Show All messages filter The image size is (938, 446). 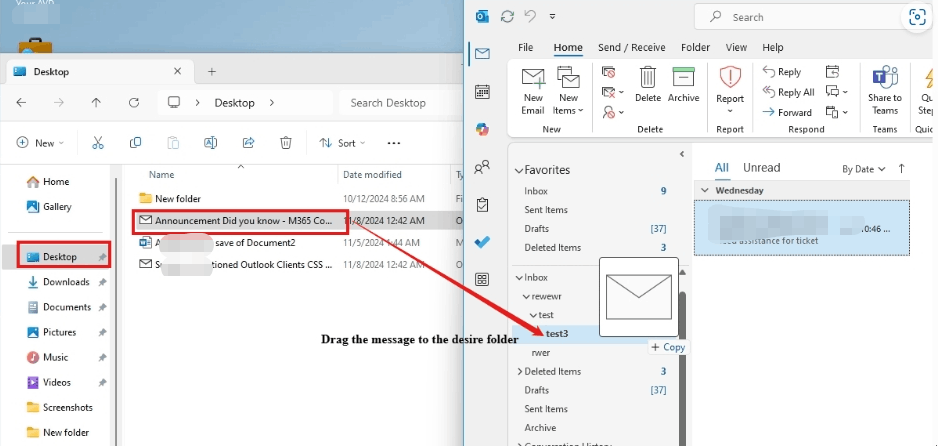(722, 168)
